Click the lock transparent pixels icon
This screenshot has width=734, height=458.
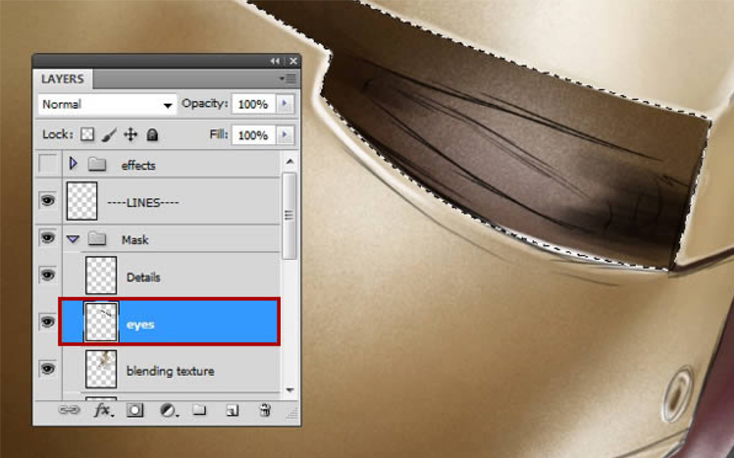87,135
